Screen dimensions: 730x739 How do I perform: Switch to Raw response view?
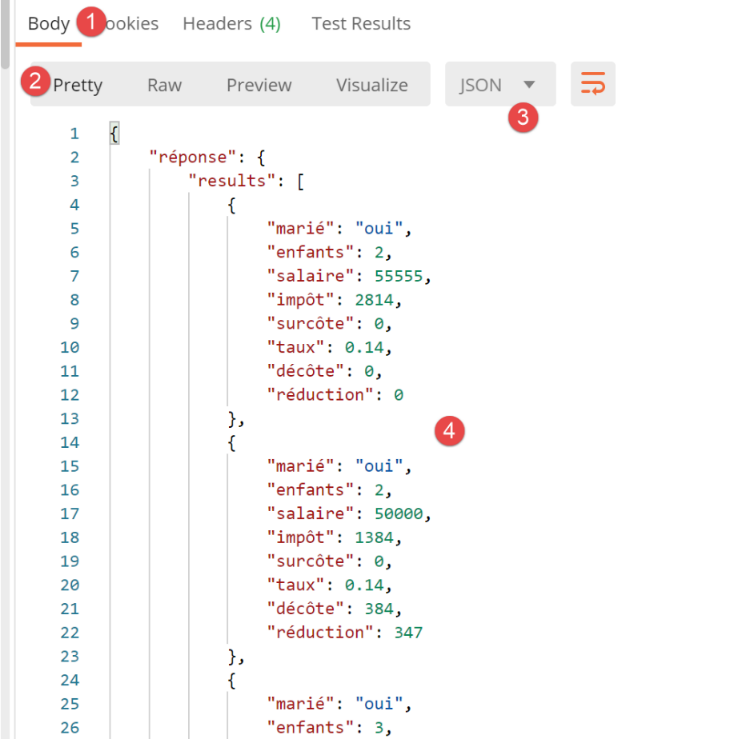(164, 85)
